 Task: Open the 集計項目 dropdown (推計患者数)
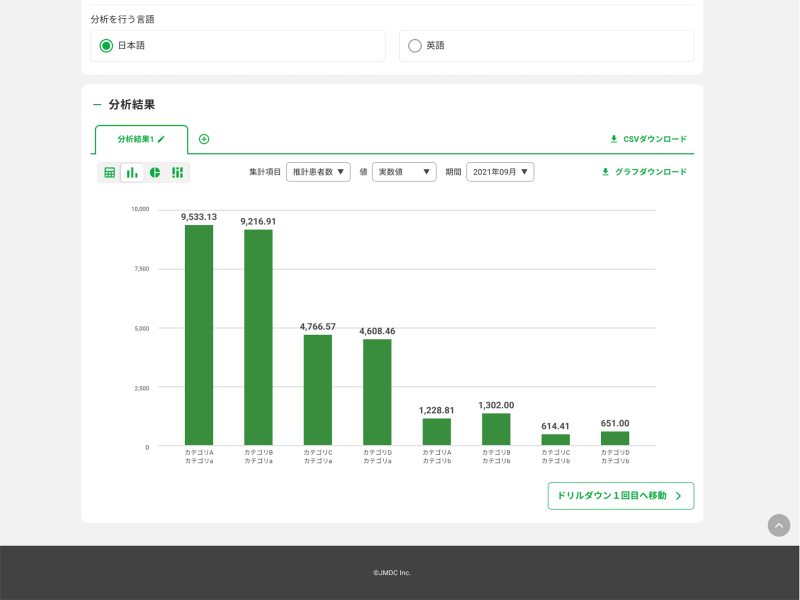coord(318,172)
